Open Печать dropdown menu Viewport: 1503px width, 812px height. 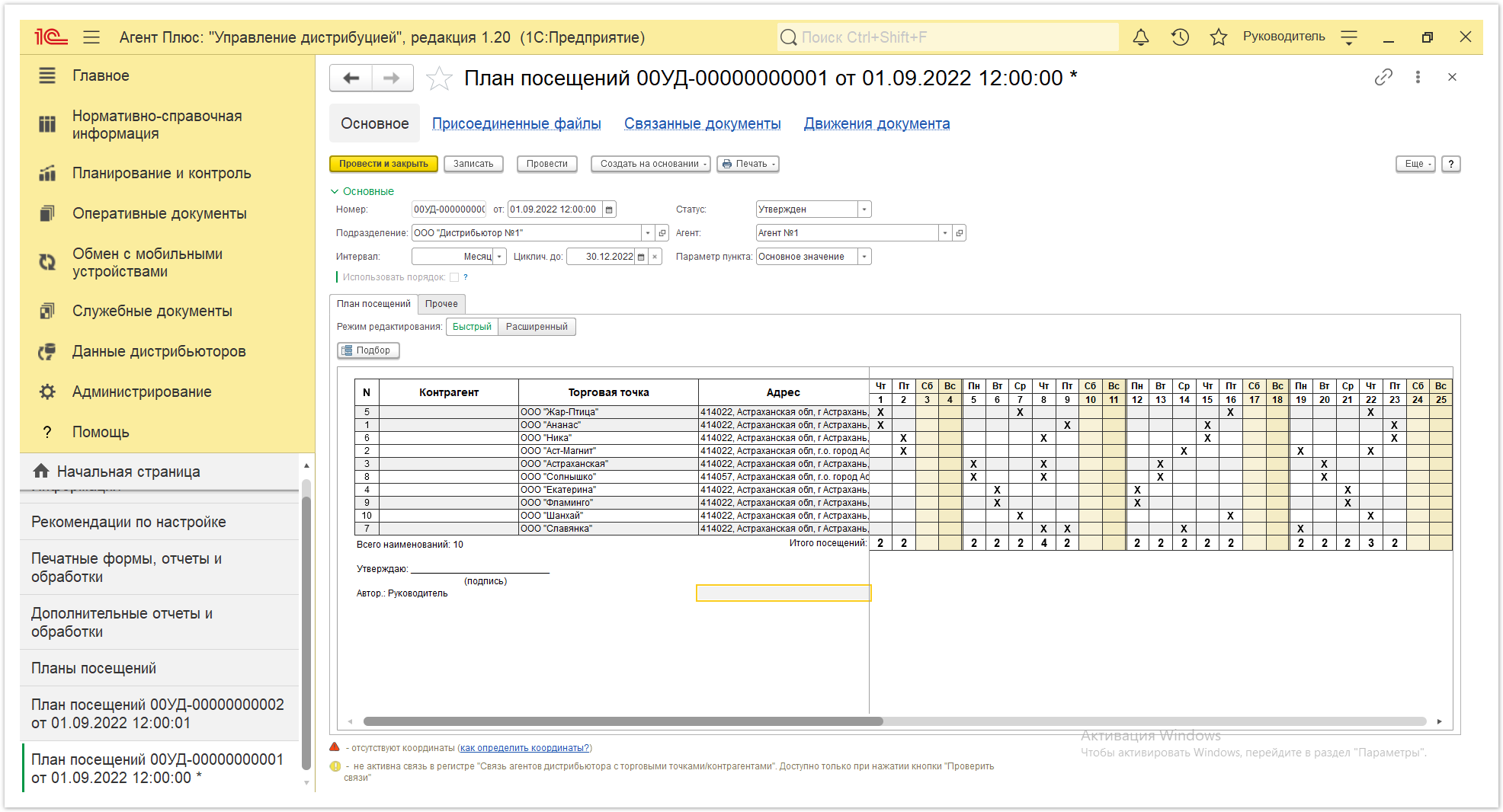[748, 164]
